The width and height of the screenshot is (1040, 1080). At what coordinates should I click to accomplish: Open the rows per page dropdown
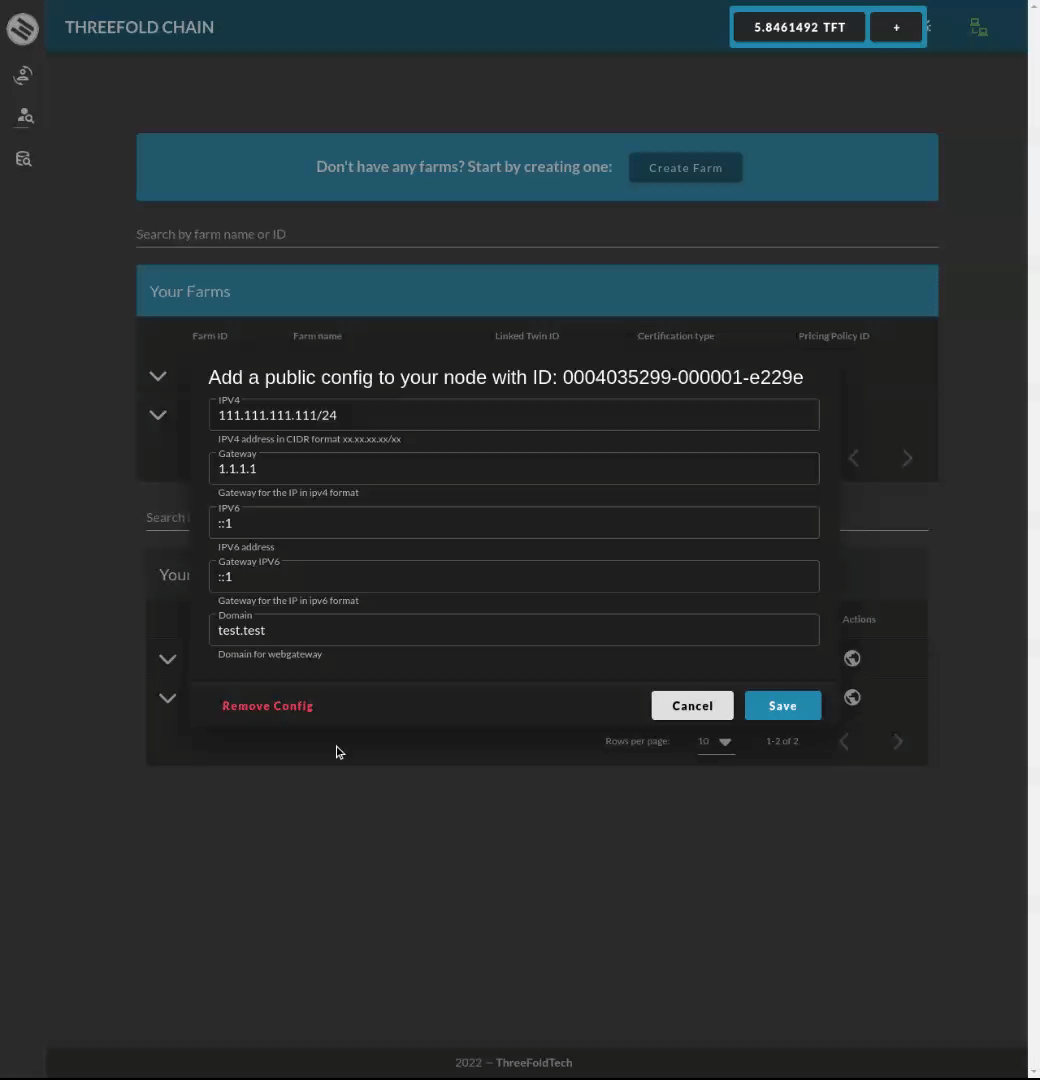click(x=716, y=741)
